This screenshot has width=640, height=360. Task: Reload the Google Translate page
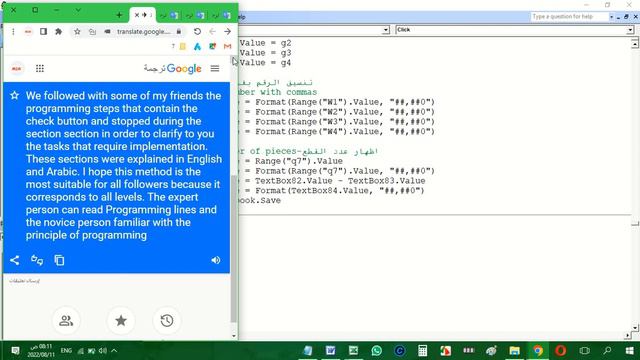[197, 31]
